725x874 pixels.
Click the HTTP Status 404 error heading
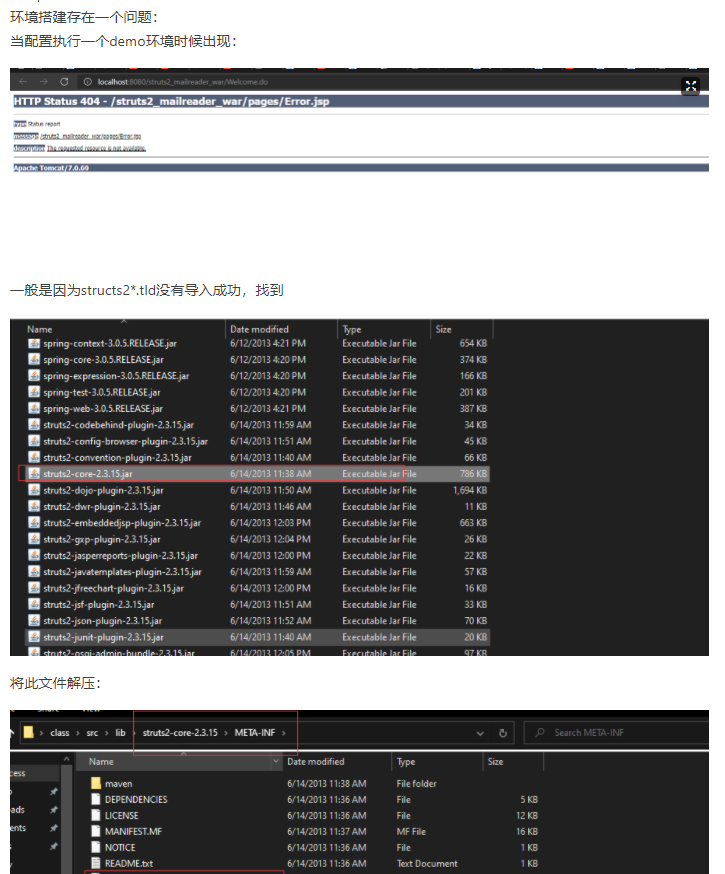click(x=172, y=101)
